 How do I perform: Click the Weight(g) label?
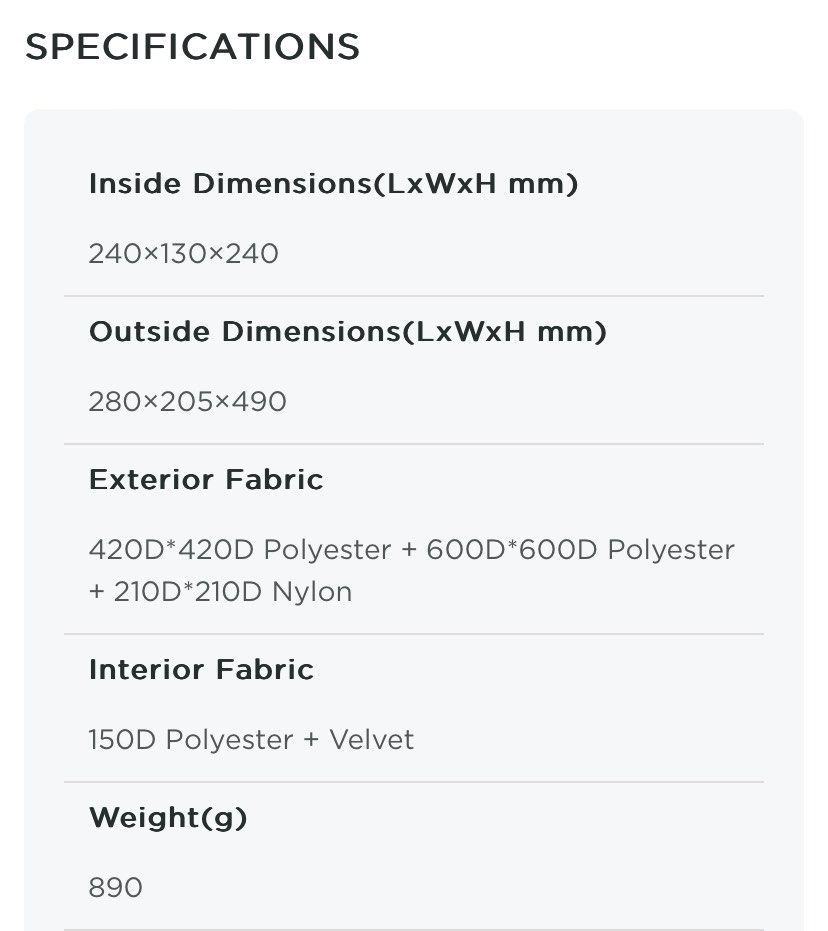[x=168, y=818]
